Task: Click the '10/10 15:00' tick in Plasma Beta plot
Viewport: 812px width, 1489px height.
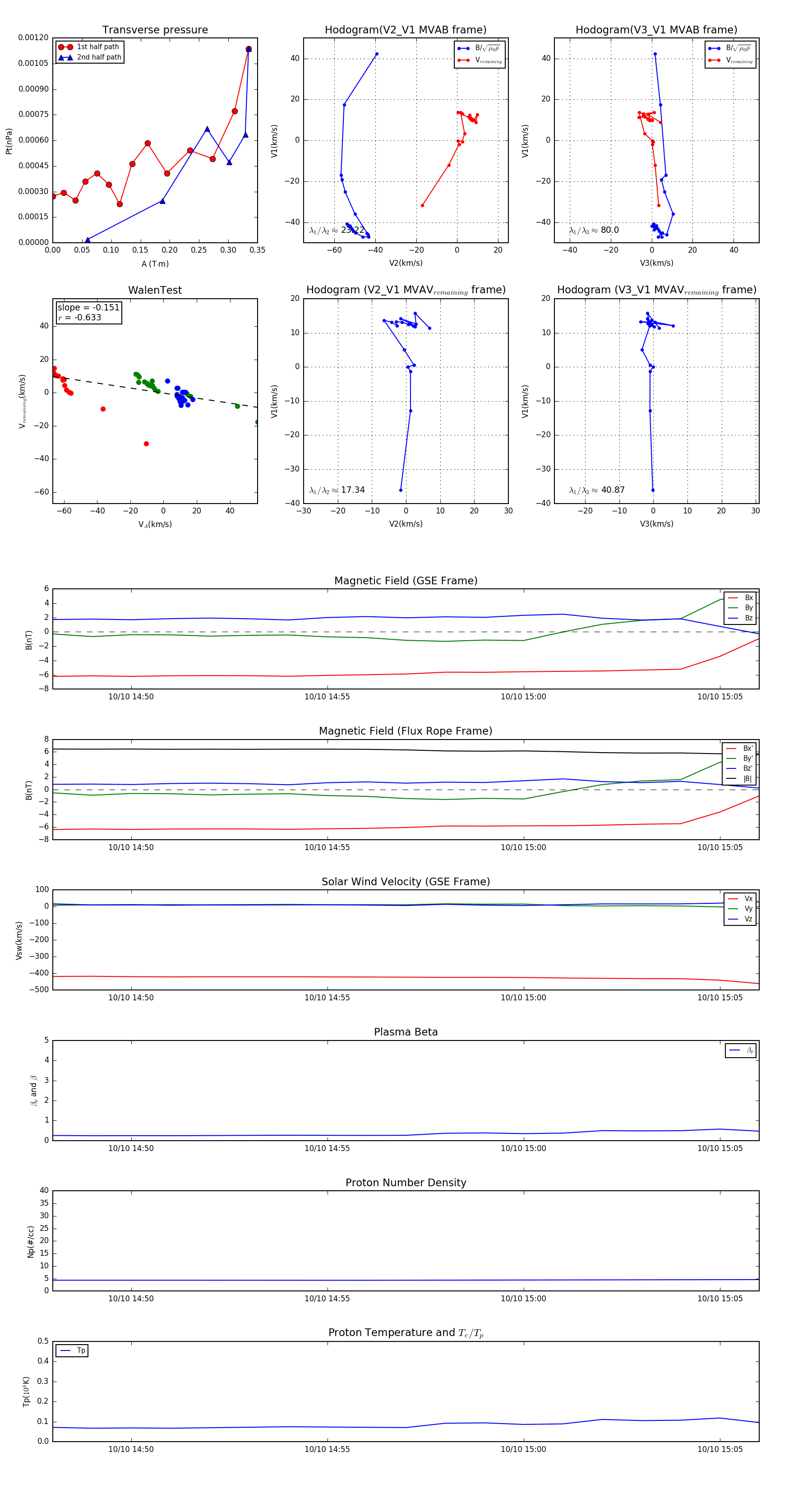Action: point(524,1148)
